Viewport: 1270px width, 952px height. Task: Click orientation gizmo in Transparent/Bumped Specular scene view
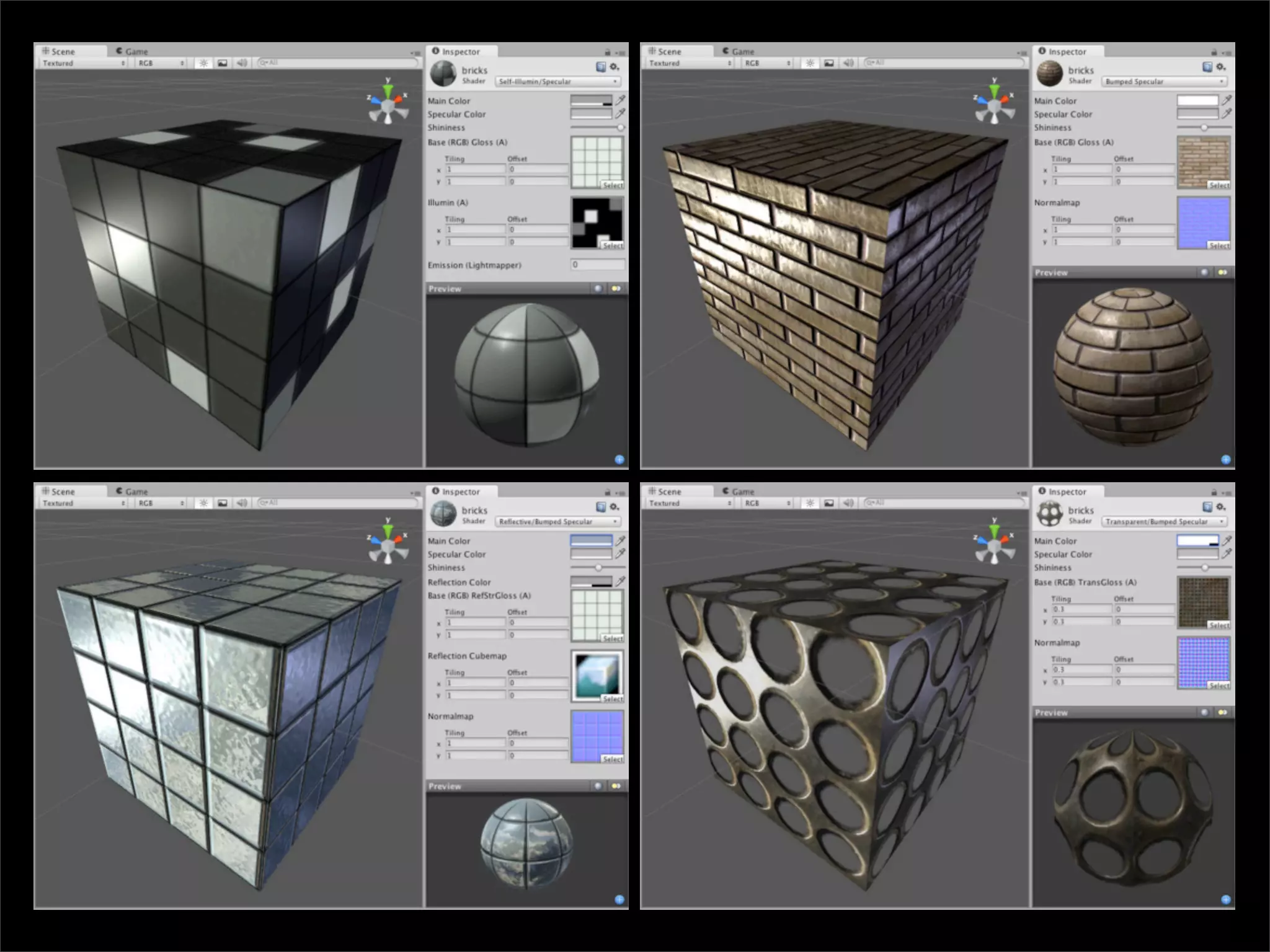click(995, 542)
